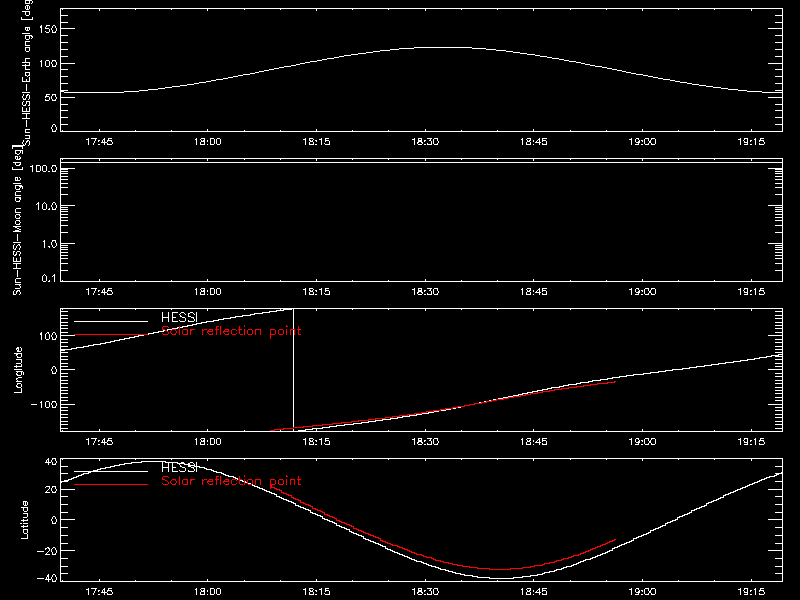
Task: Click 100 tick on Longitude axis
Action: coord(48,336)
